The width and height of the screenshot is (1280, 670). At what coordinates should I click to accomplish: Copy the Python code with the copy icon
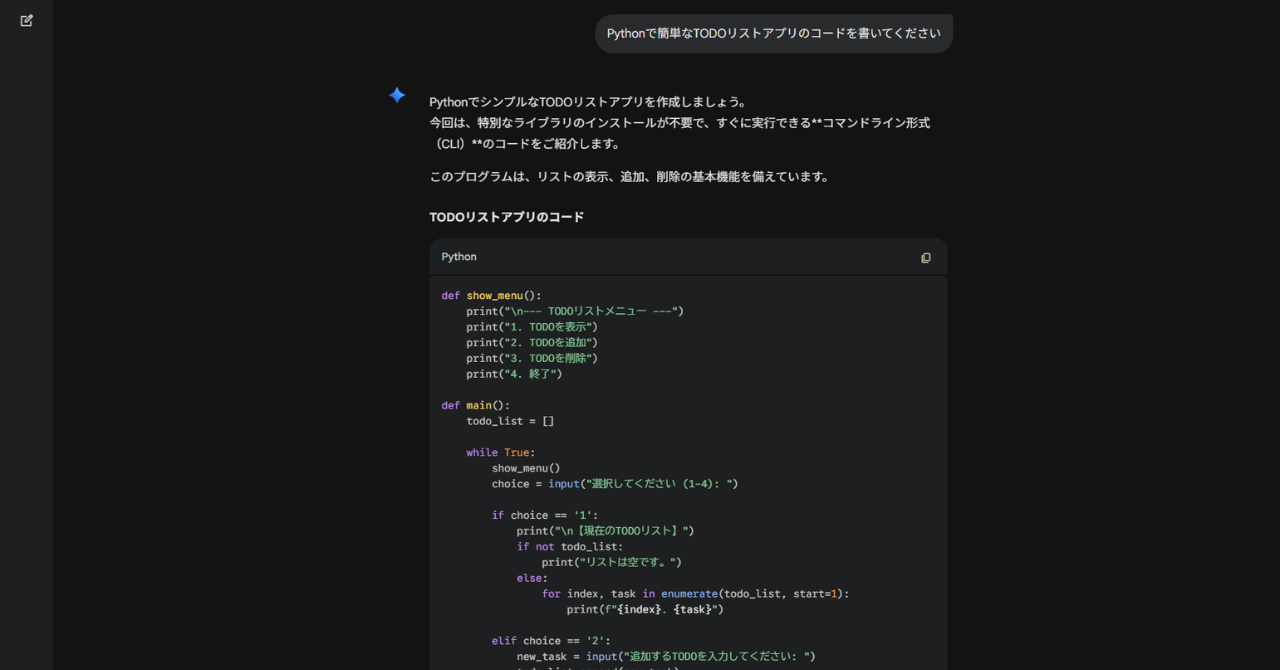925,257
